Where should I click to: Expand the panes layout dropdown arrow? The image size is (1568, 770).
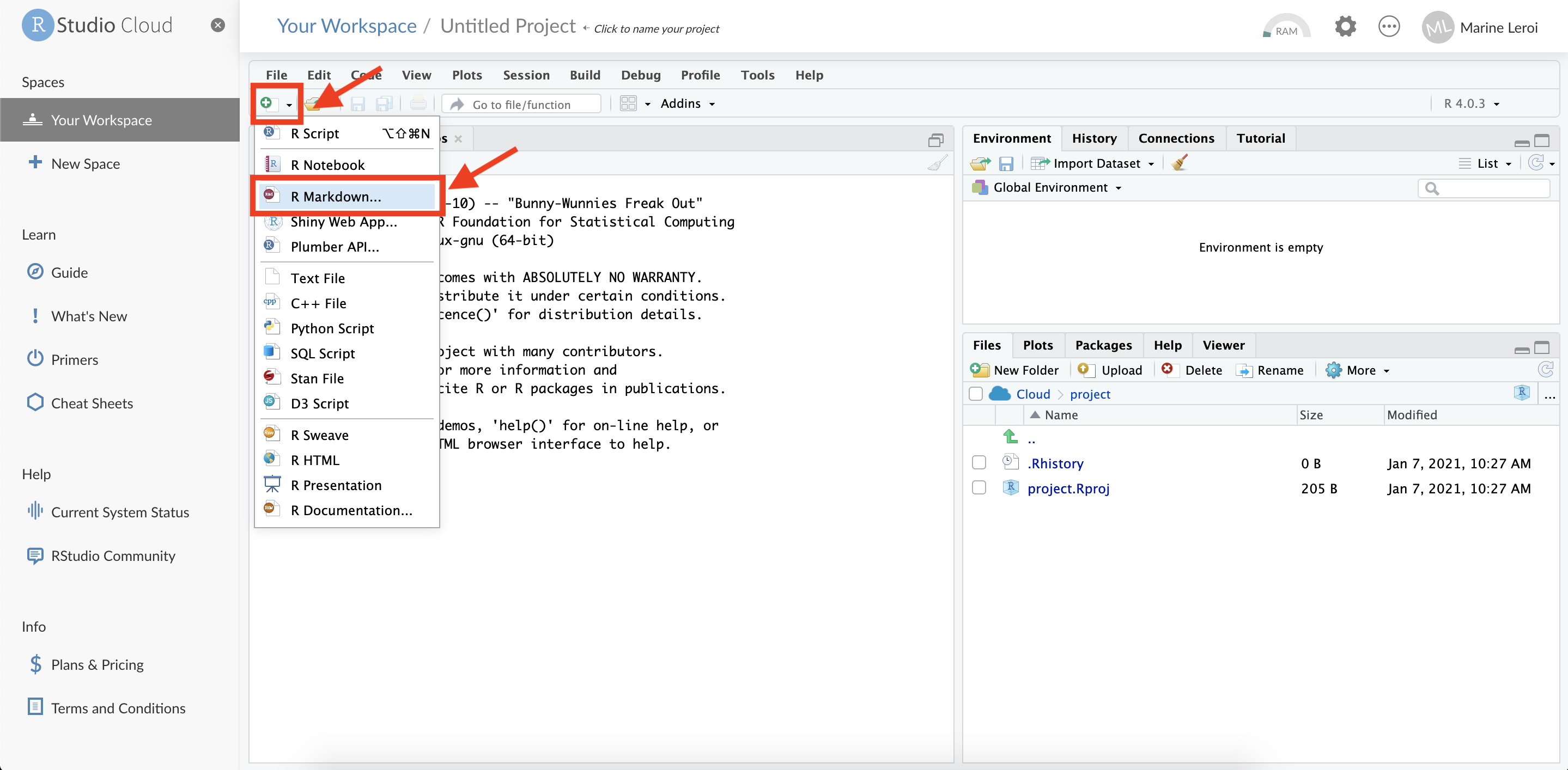coord(648,104)
